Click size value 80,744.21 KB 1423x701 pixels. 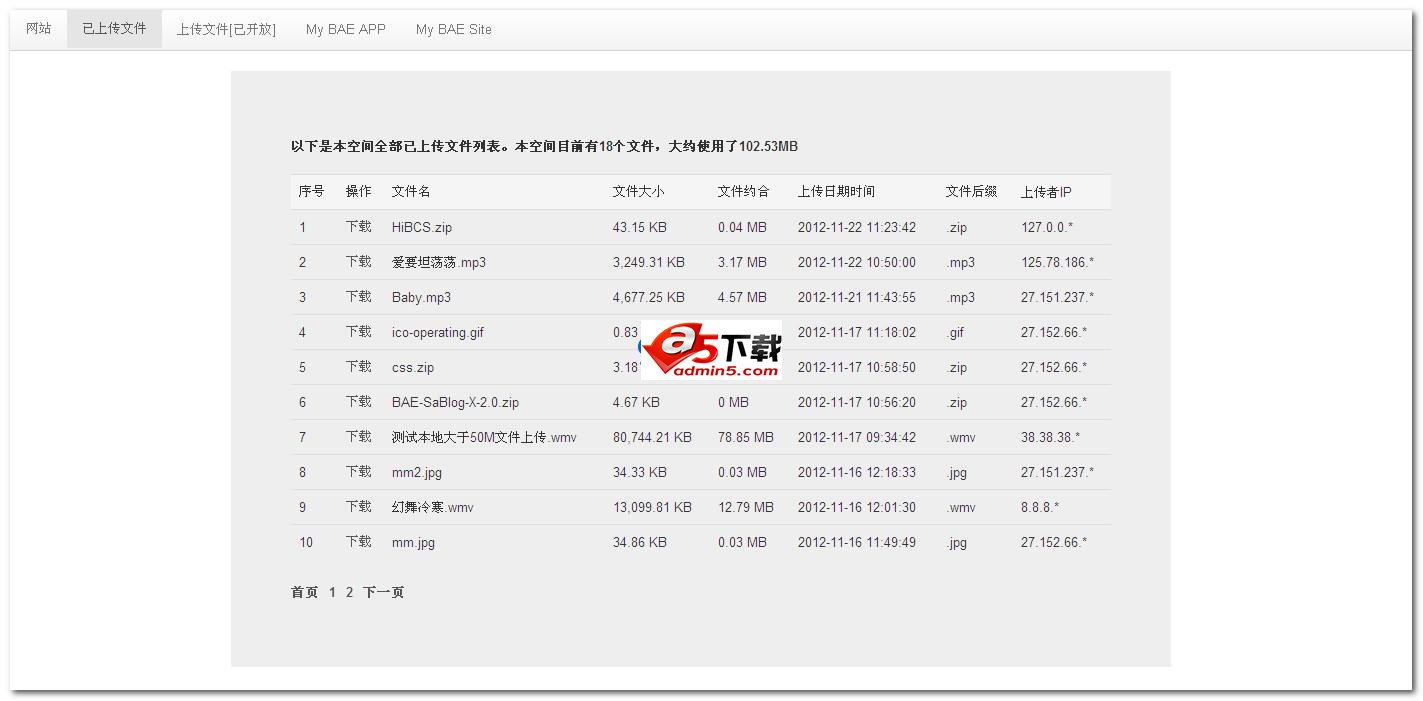pos(652,437)
